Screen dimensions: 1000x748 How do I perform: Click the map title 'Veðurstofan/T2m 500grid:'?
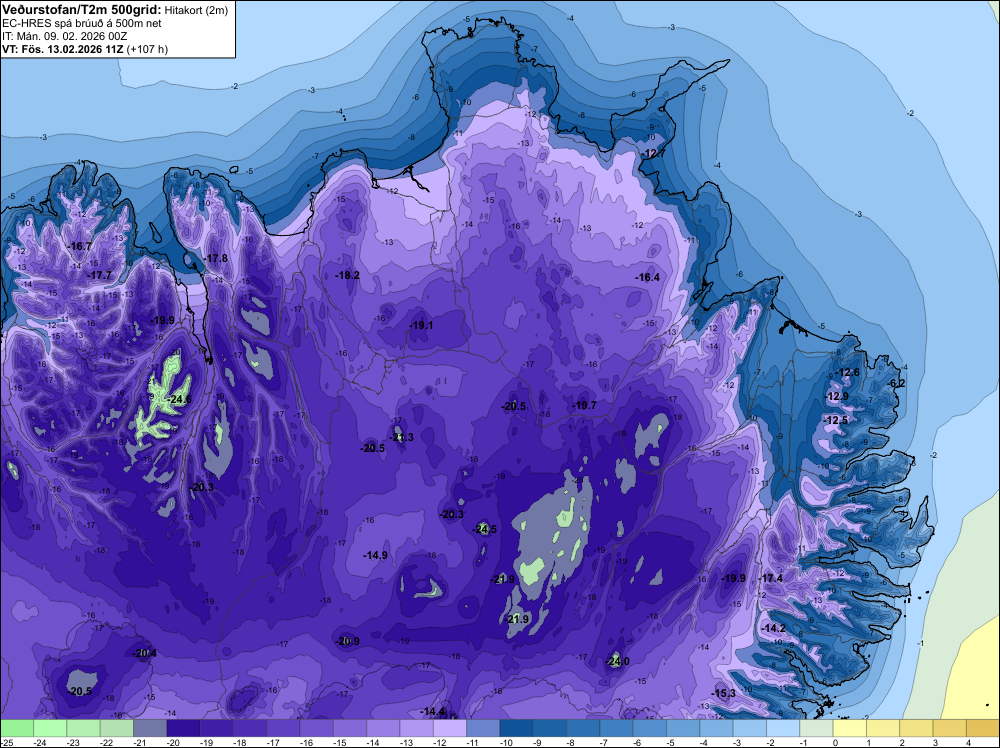click(81, 10)
